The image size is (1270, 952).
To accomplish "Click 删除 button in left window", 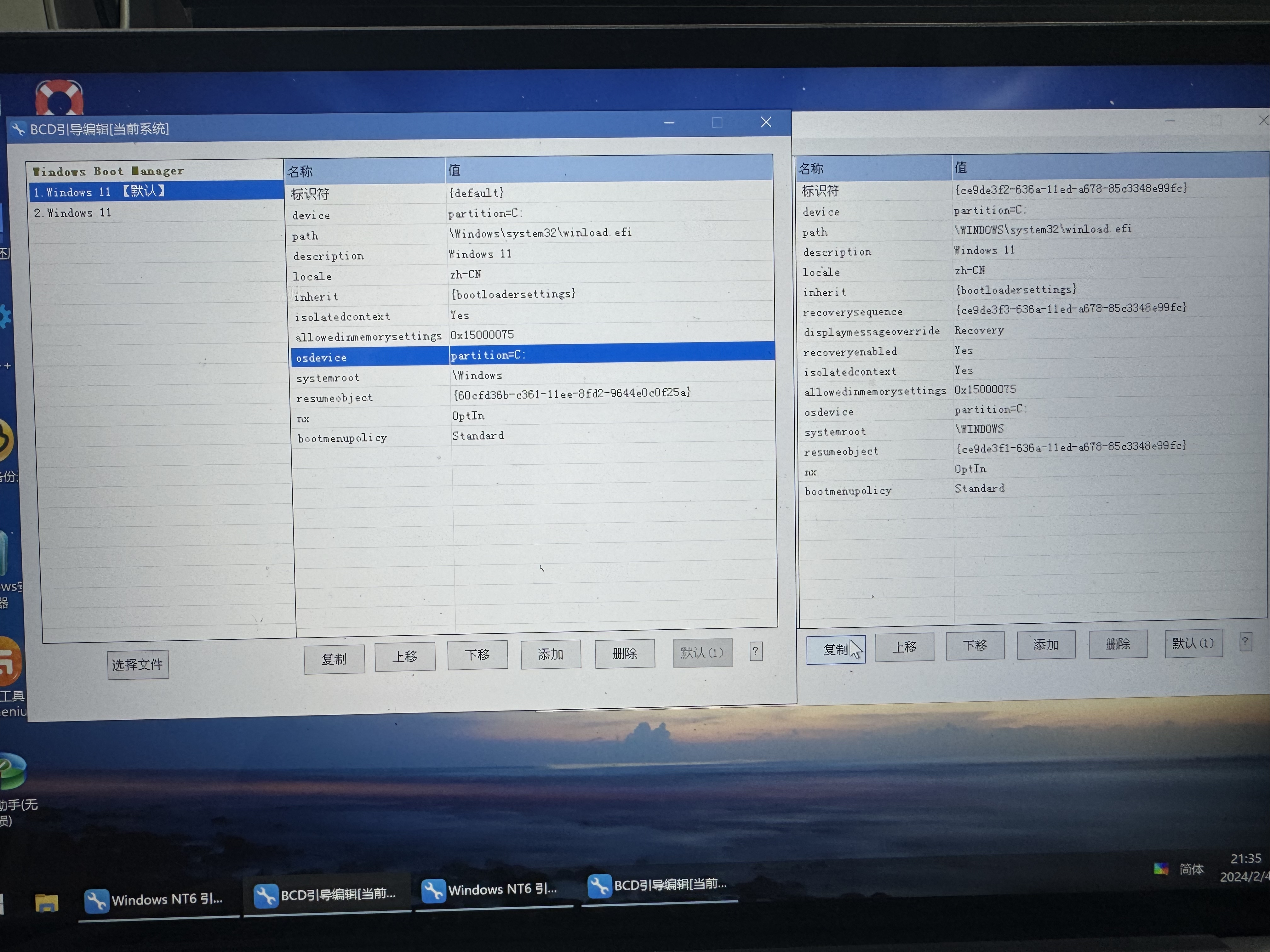I will (625, 653).
